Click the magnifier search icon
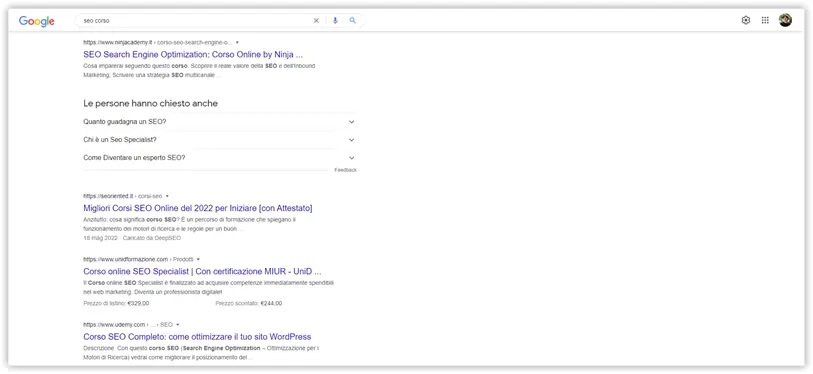This screenshot has height=374, width=813. 353,21
